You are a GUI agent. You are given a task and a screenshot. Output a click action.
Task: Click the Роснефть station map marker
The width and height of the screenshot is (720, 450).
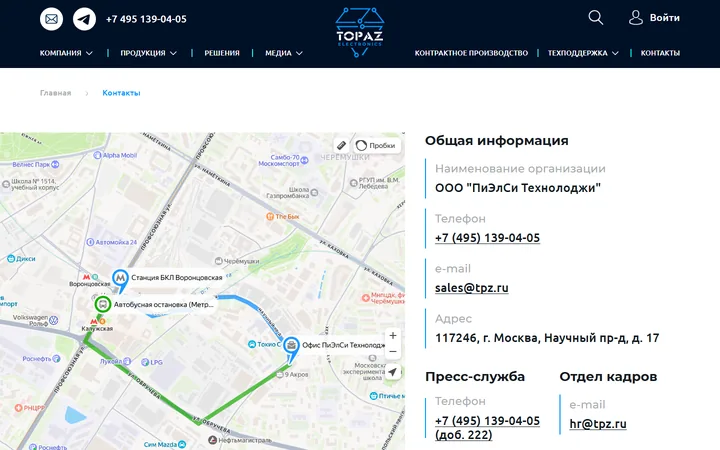pyautogui.click(x=41, y=359)
